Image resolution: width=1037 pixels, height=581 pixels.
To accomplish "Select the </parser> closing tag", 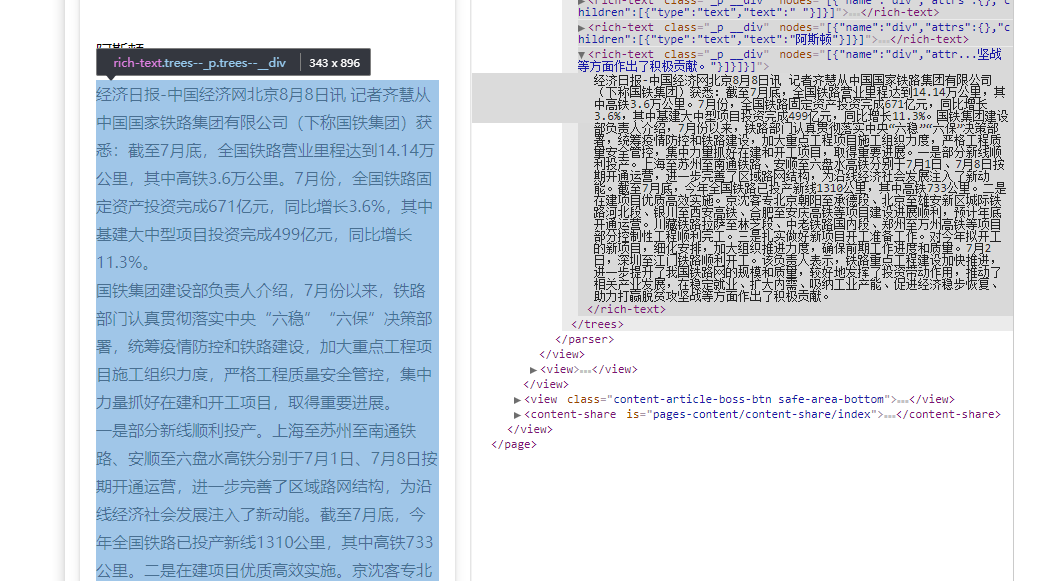I will click(584, 339).
